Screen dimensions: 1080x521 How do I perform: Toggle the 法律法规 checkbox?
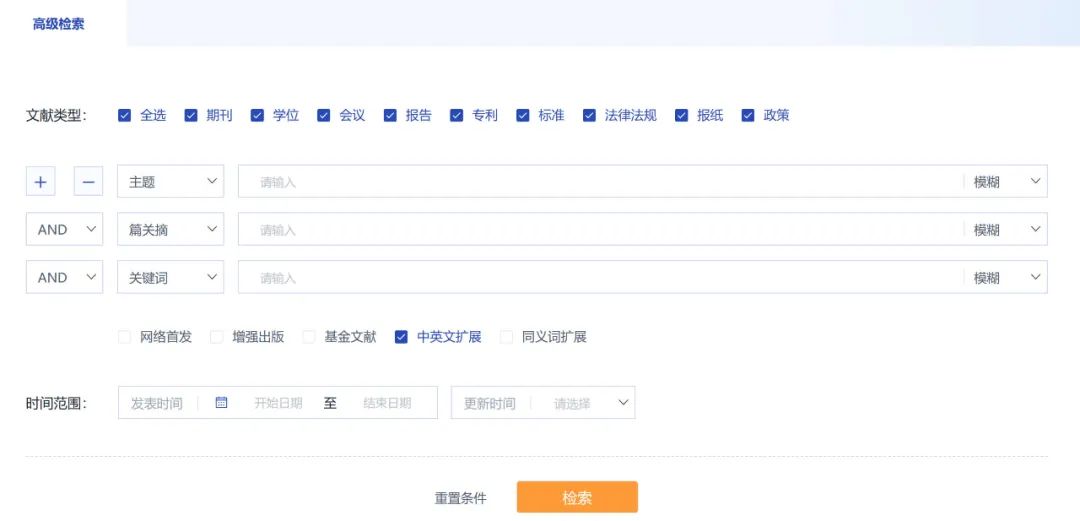(590, 115)
